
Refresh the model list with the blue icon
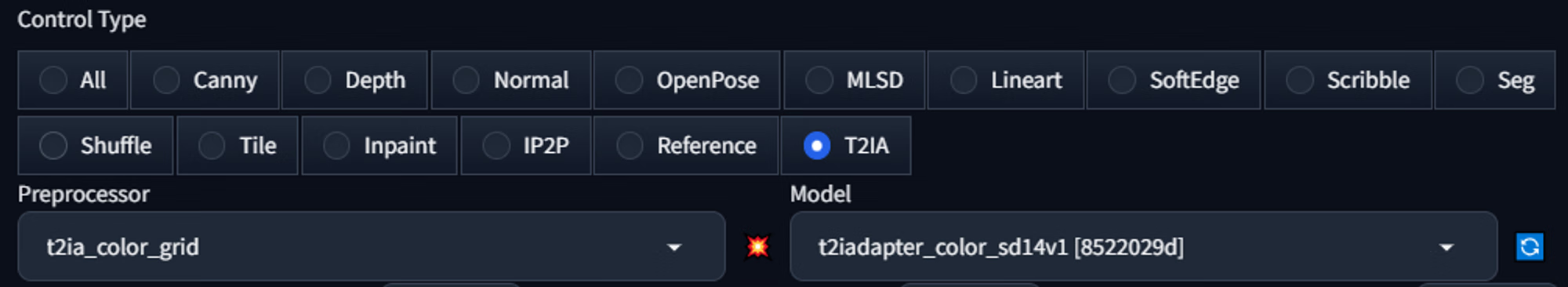click(1530, 247)
